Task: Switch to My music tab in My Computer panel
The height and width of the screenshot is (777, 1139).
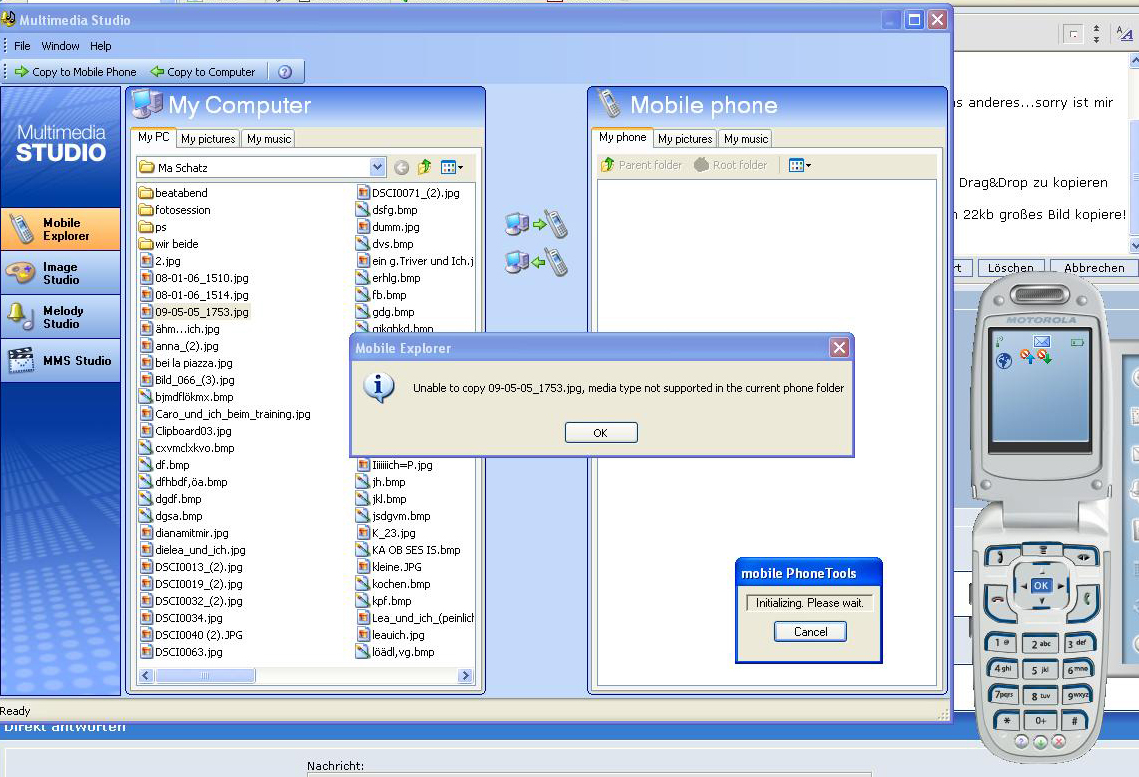Action: [x=269, y=139]
